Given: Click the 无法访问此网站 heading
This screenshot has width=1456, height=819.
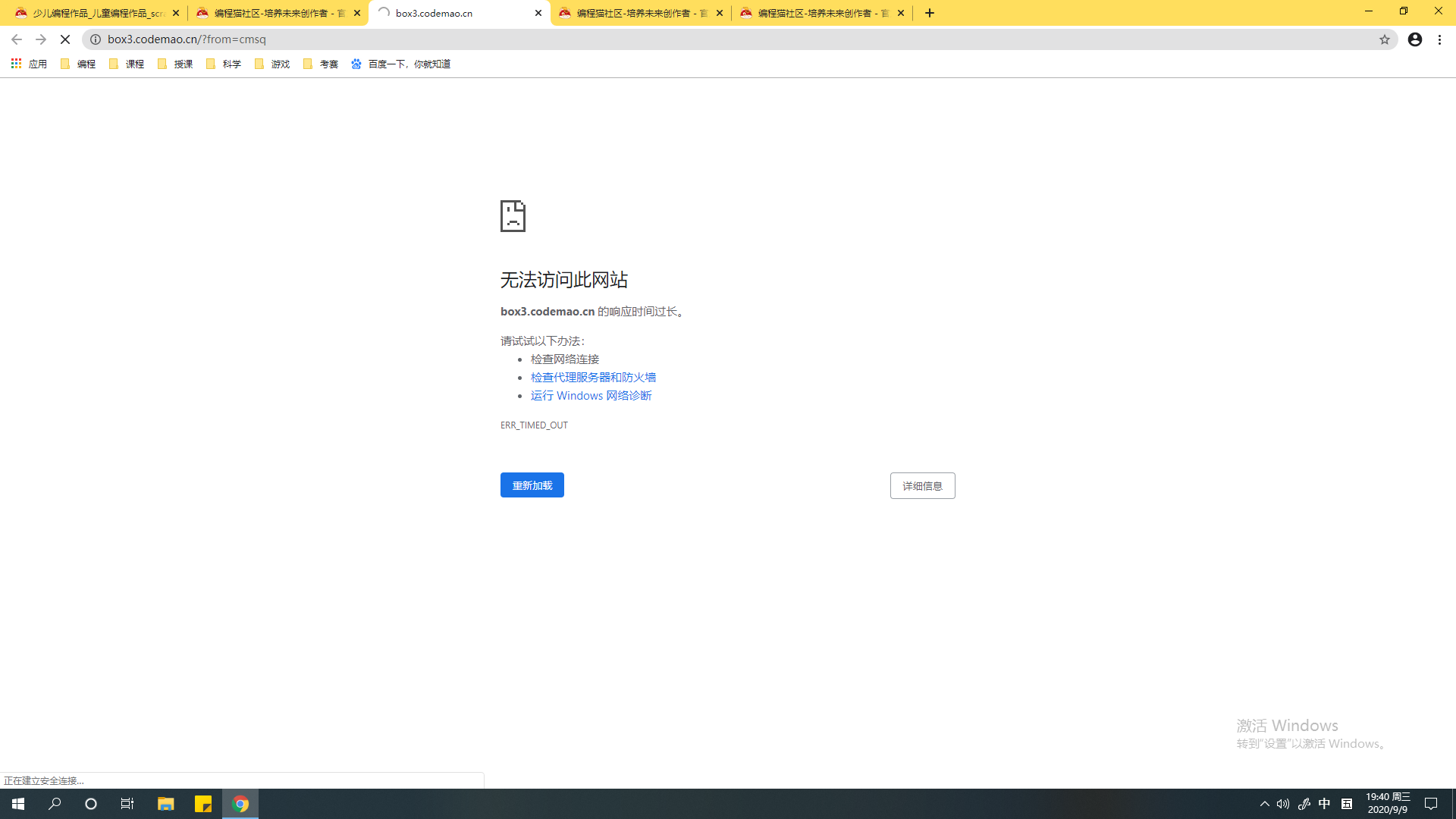Looking at the screenshot, I should tap(564, 280).
